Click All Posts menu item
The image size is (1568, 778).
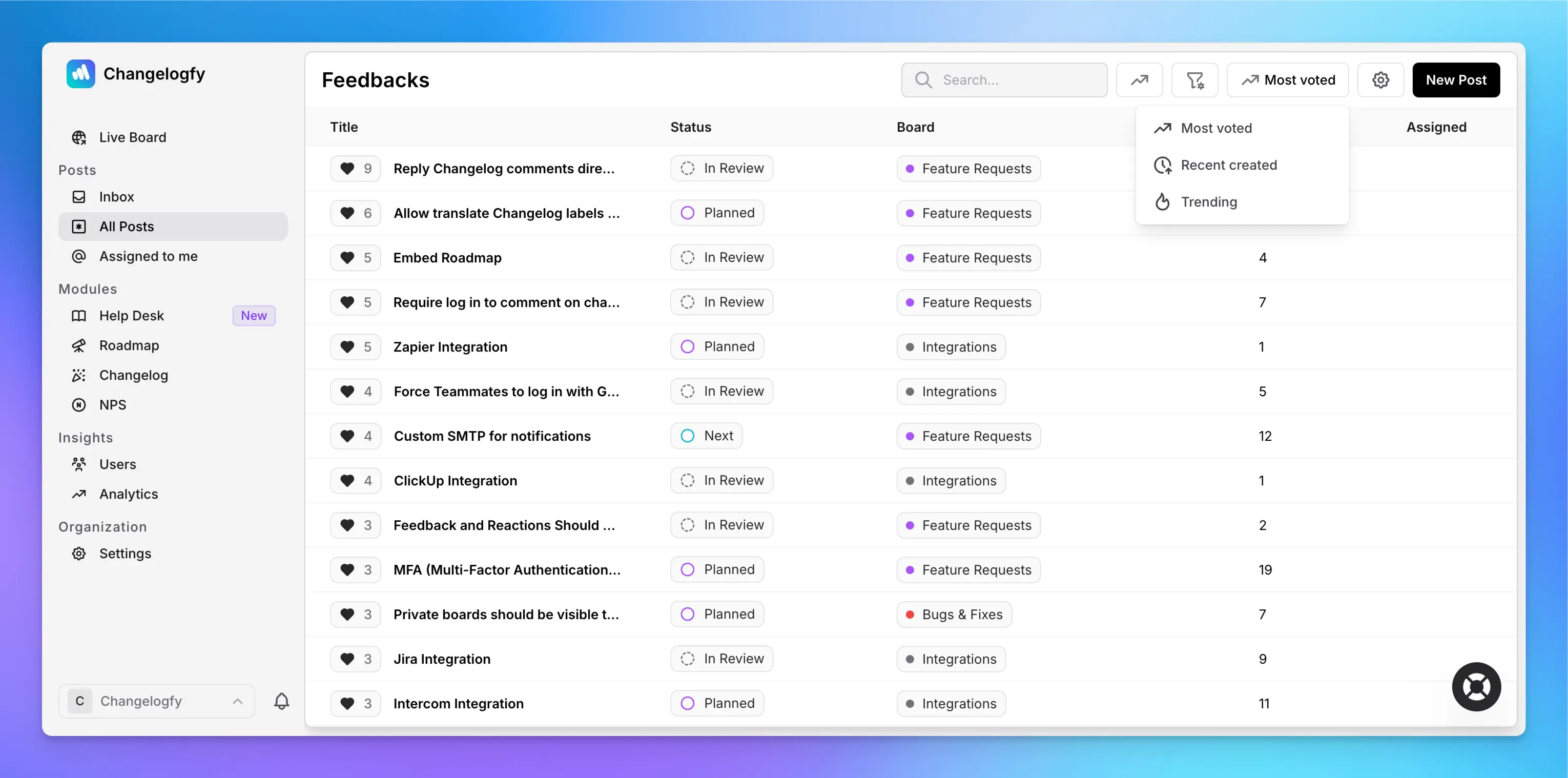click(x=172, y=226)
